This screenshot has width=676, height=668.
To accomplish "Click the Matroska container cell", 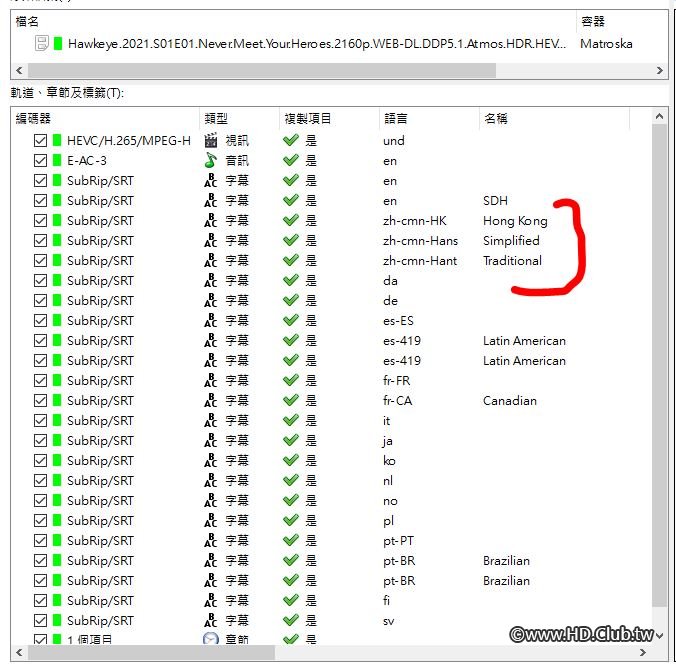I will (x=606, y=44).
